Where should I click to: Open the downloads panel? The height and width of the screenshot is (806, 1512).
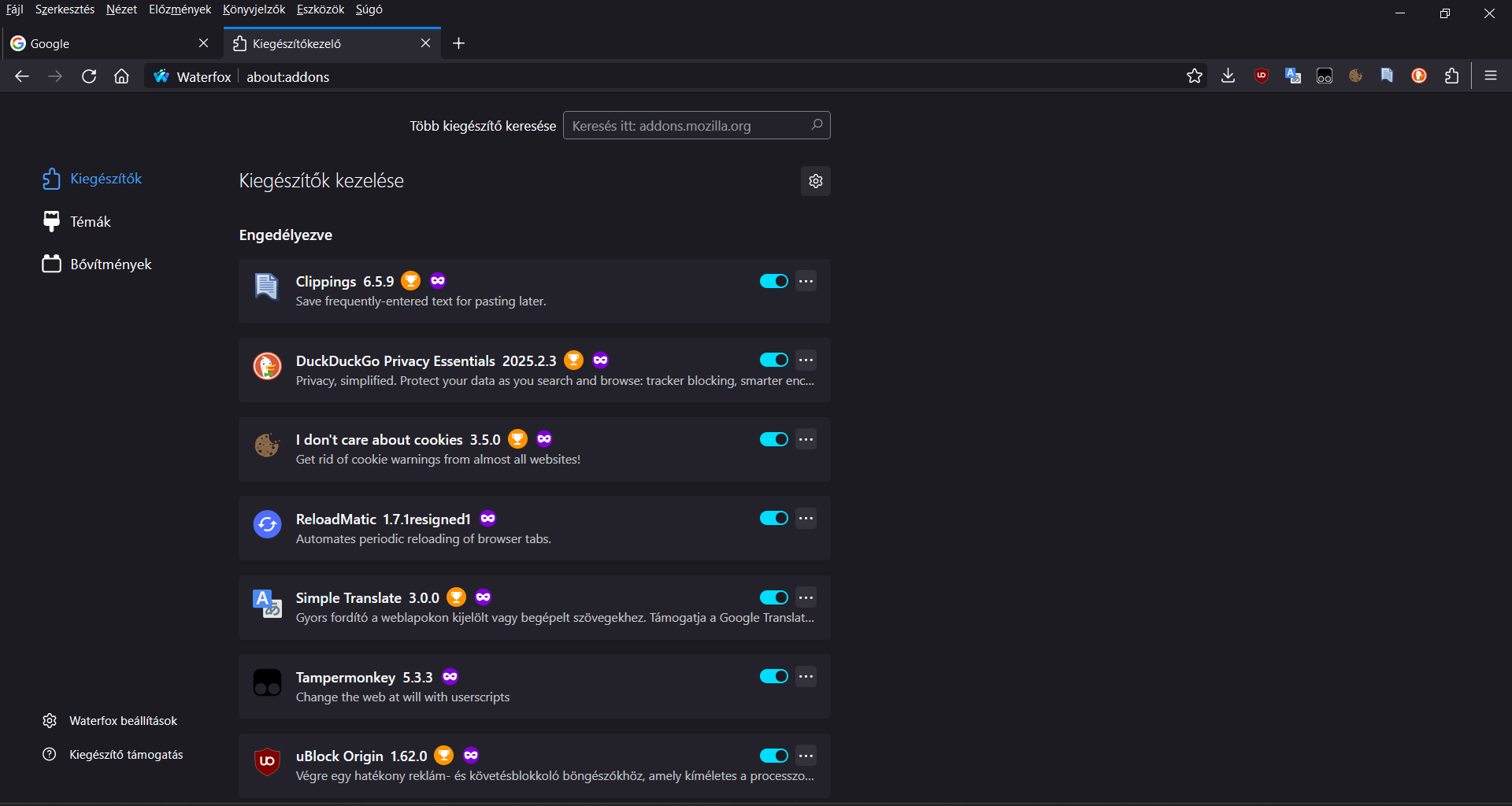coord(1228,76)
